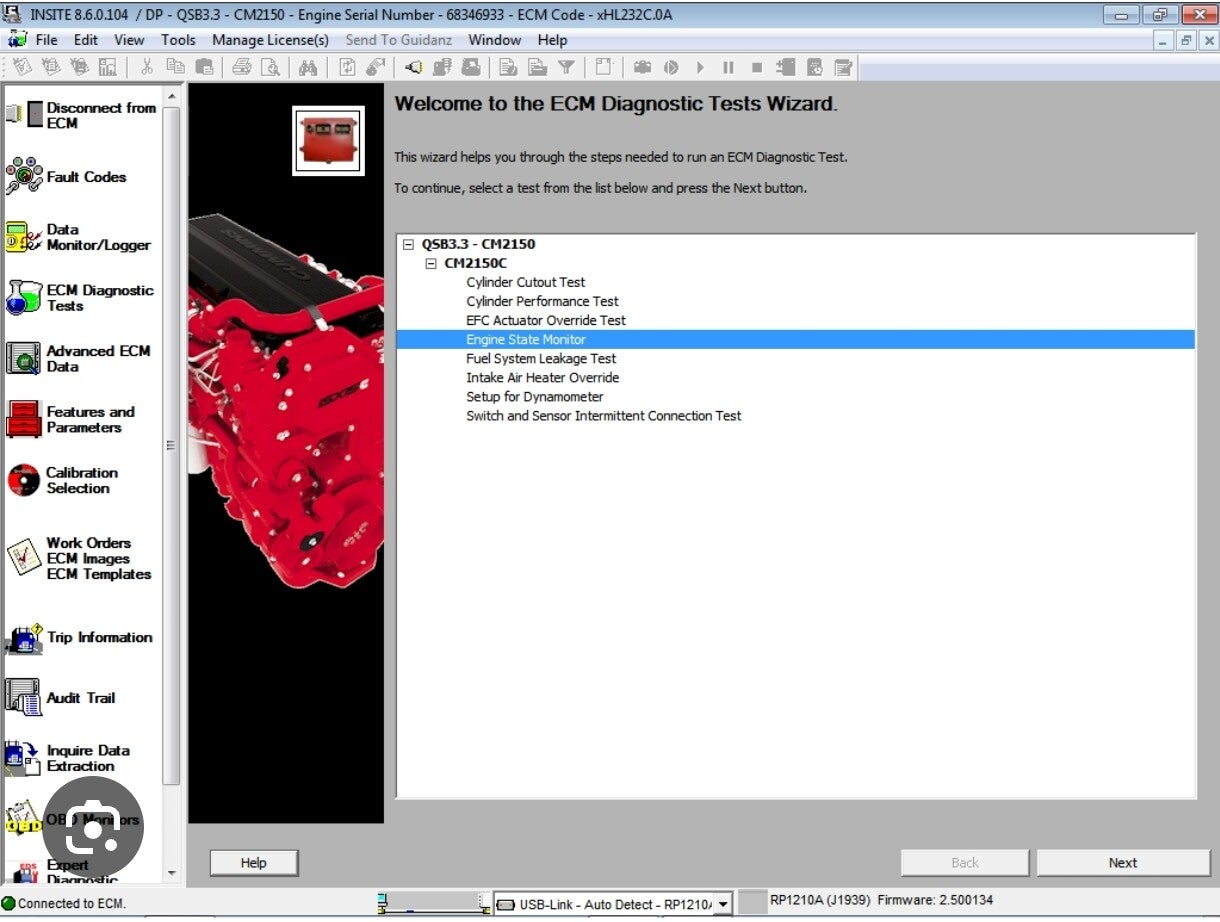Click the Stop toolbar button

(757, 67)
